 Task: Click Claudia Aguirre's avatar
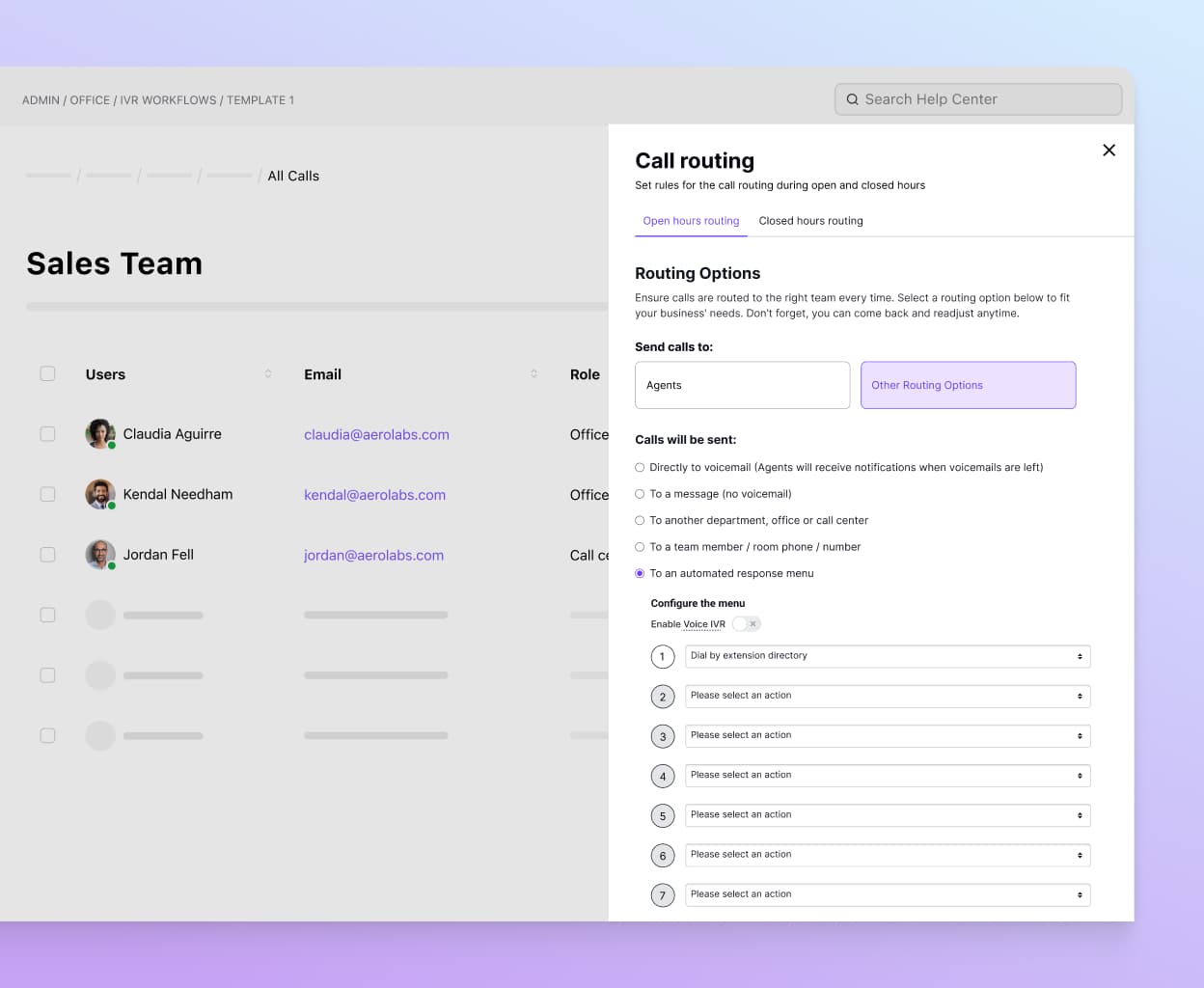tap(99, 434)
